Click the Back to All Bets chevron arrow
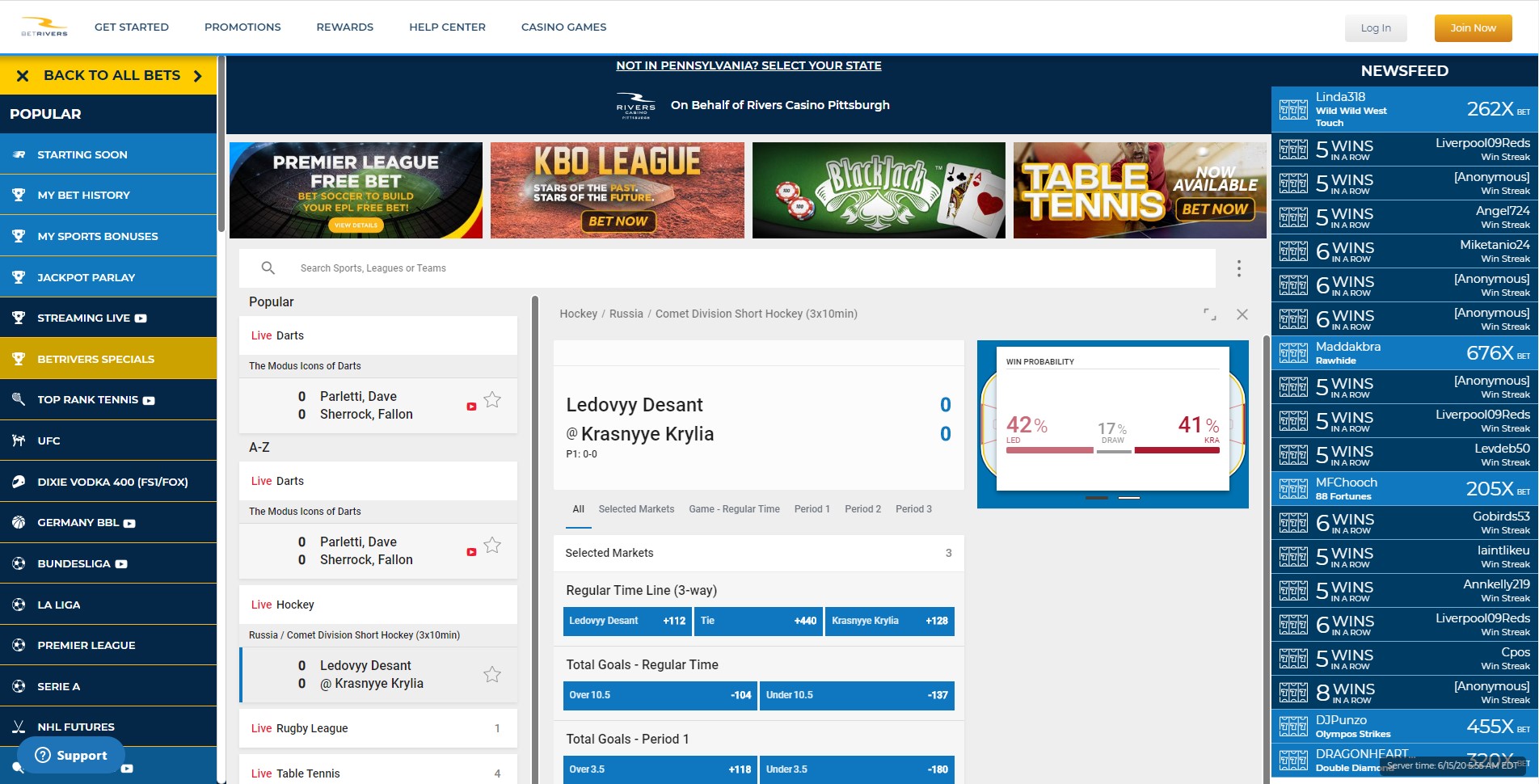The width and height of the screenshot is (1539, 784). pos(198,76)
